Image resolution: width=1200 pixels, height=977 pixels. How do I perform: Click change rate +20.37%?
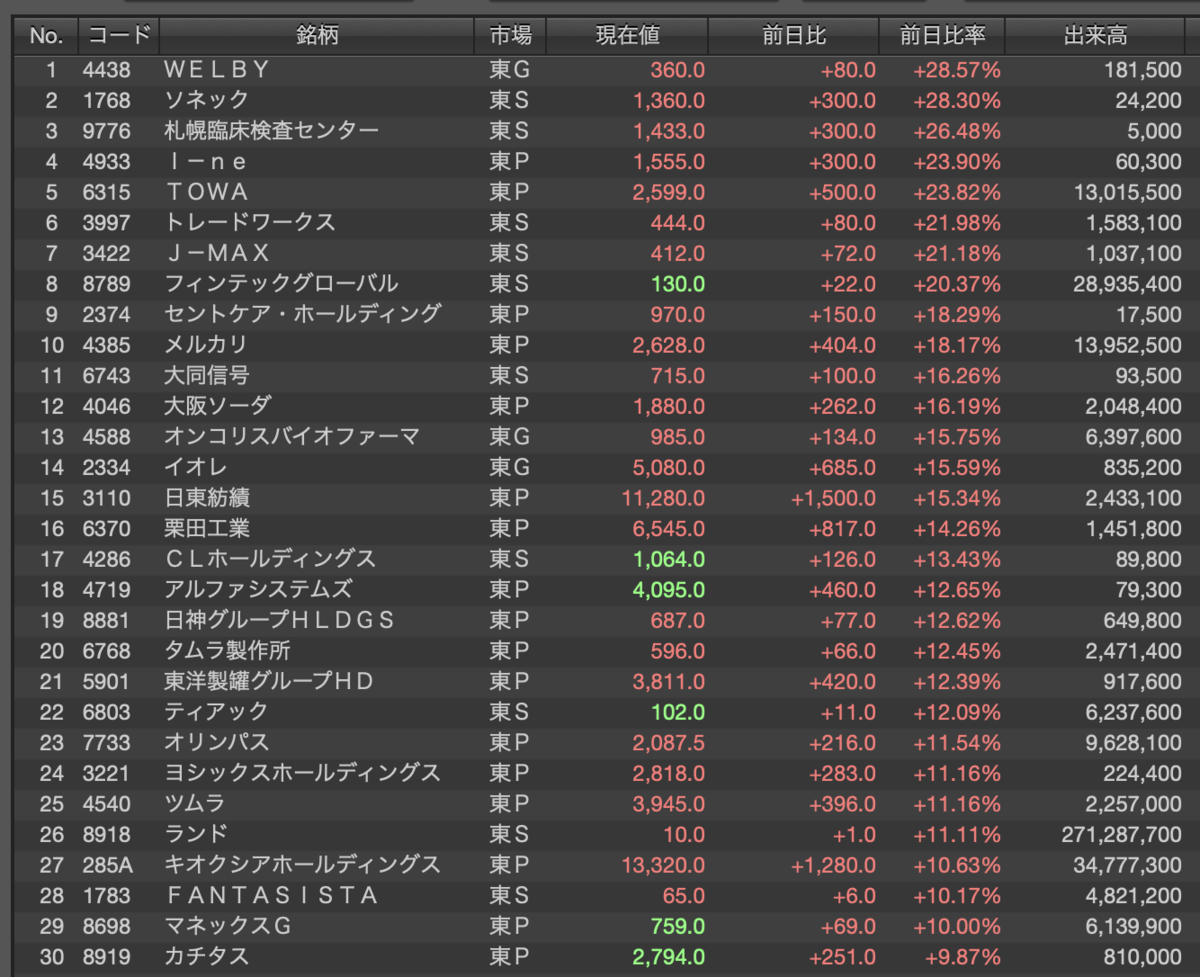point(956,284)
